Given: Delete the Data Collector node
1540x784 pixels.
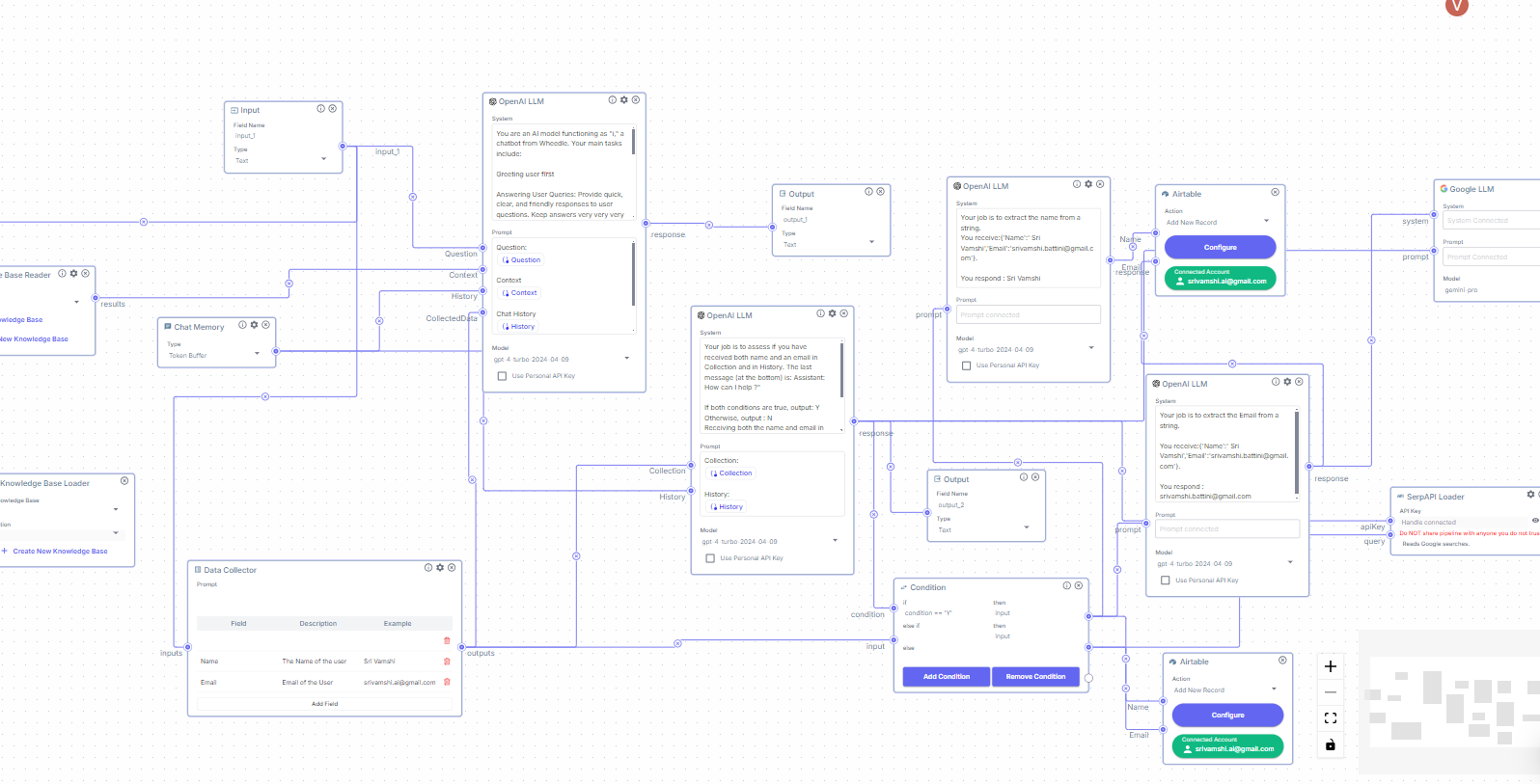Looking at the screenshot, I should 452,568.
